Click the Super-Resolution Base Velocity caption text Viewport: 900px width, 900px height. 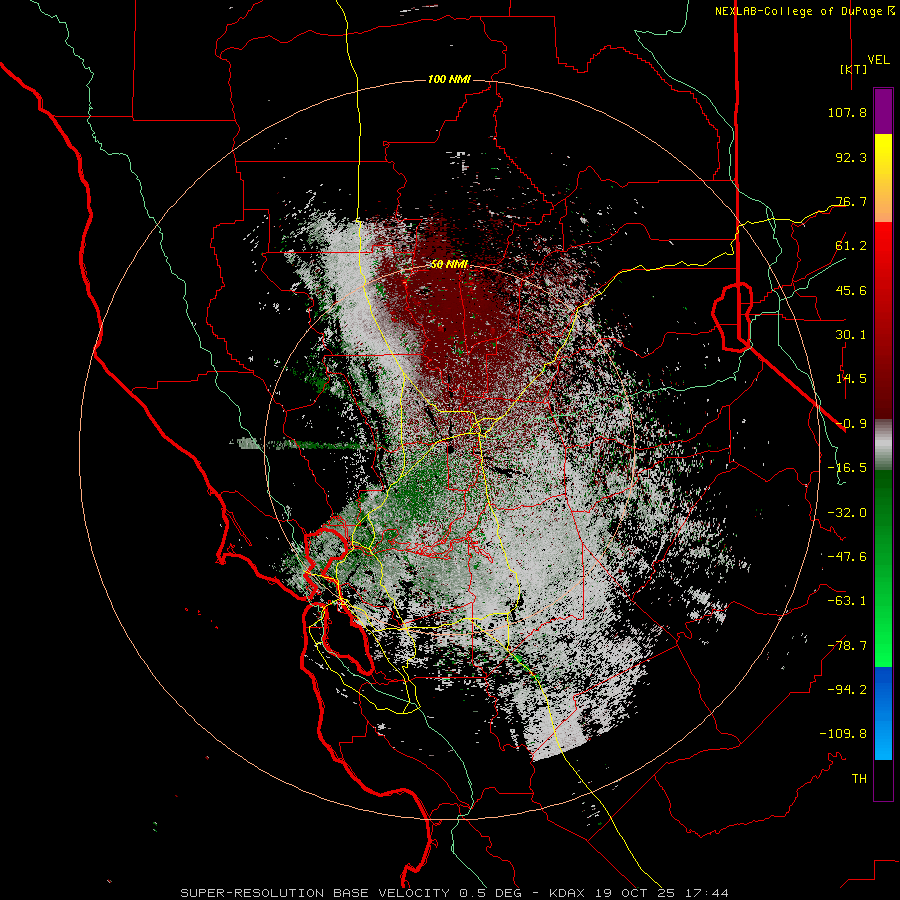tap(455, 893)
